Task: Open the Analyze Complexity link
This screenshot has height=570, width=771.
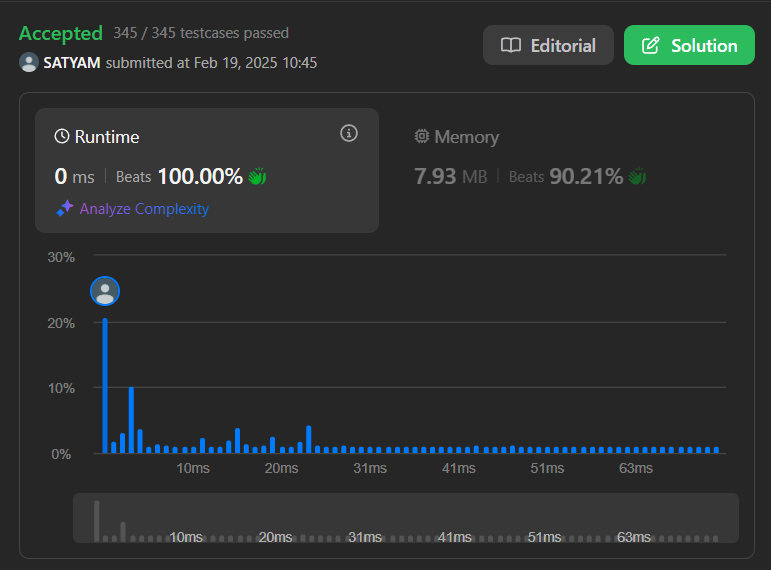Action: 144,209
